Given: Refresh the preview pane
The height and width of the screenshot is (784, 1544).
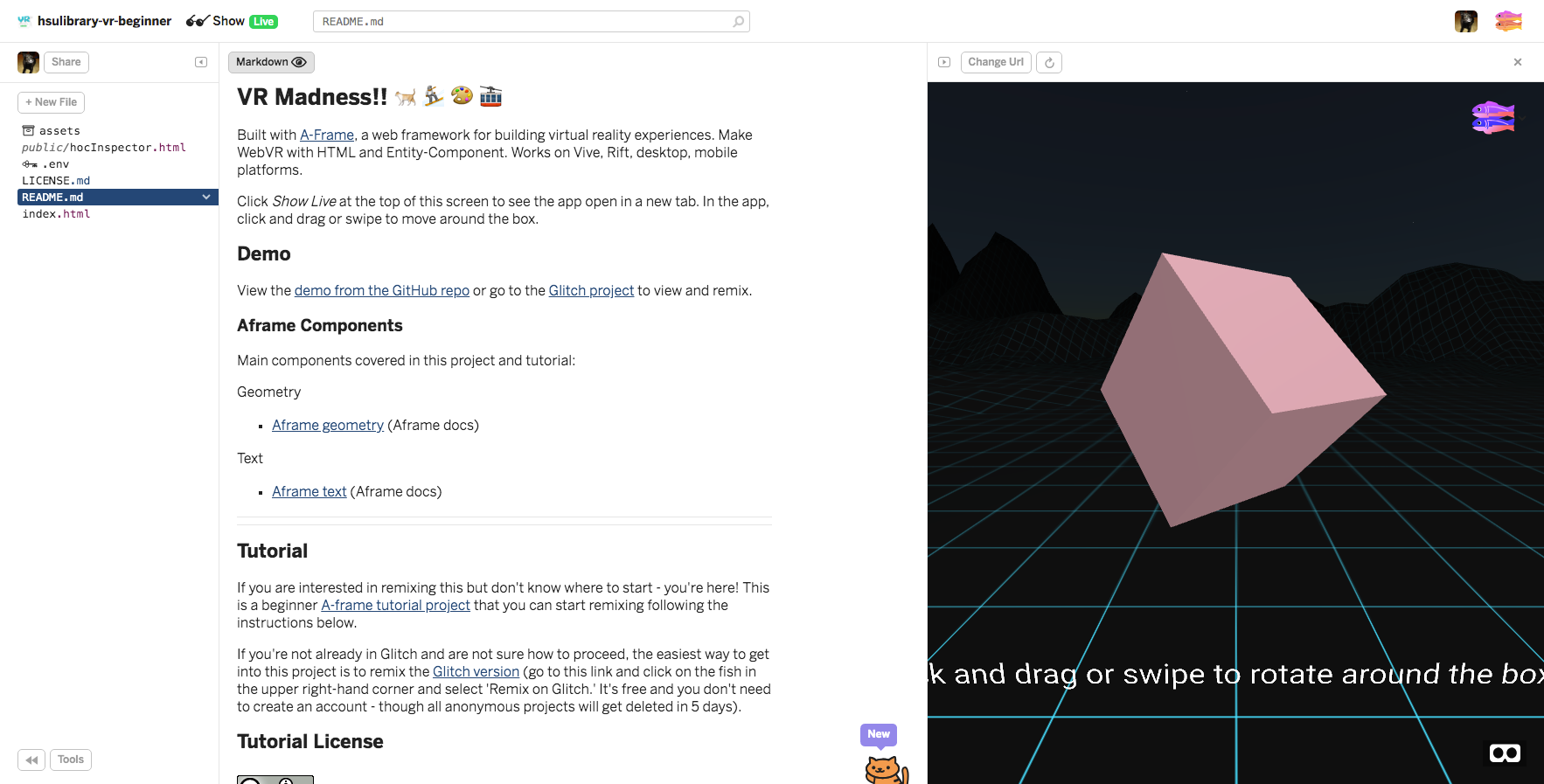Looking at the screenshot, I should [1049, 62].
